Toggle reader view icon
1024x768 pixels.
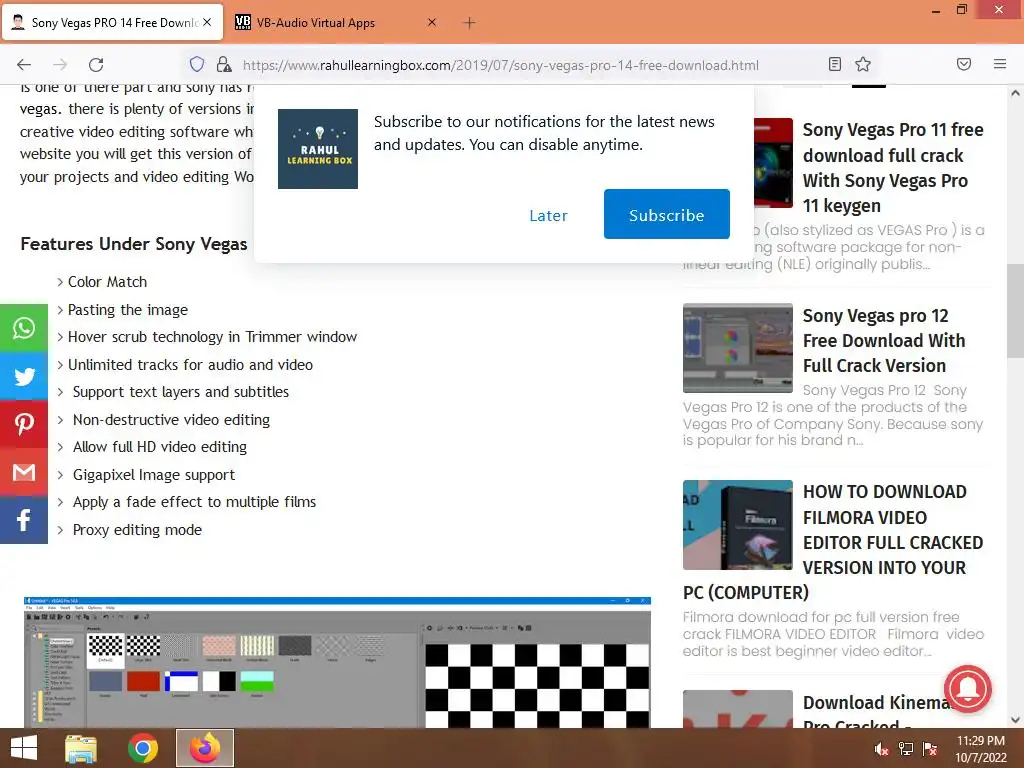click(835, 64)
